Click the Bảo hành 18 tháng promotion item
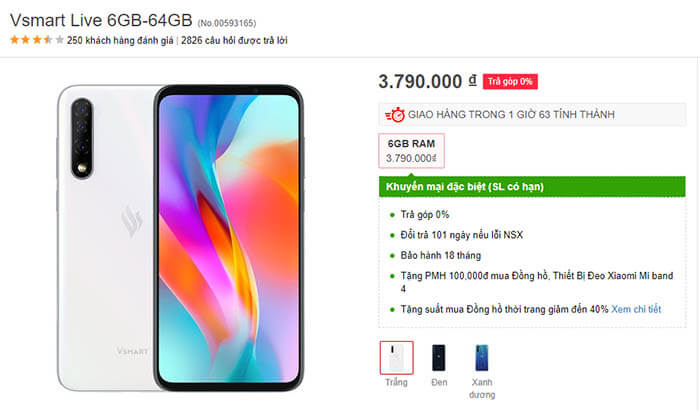 point(441,256)
